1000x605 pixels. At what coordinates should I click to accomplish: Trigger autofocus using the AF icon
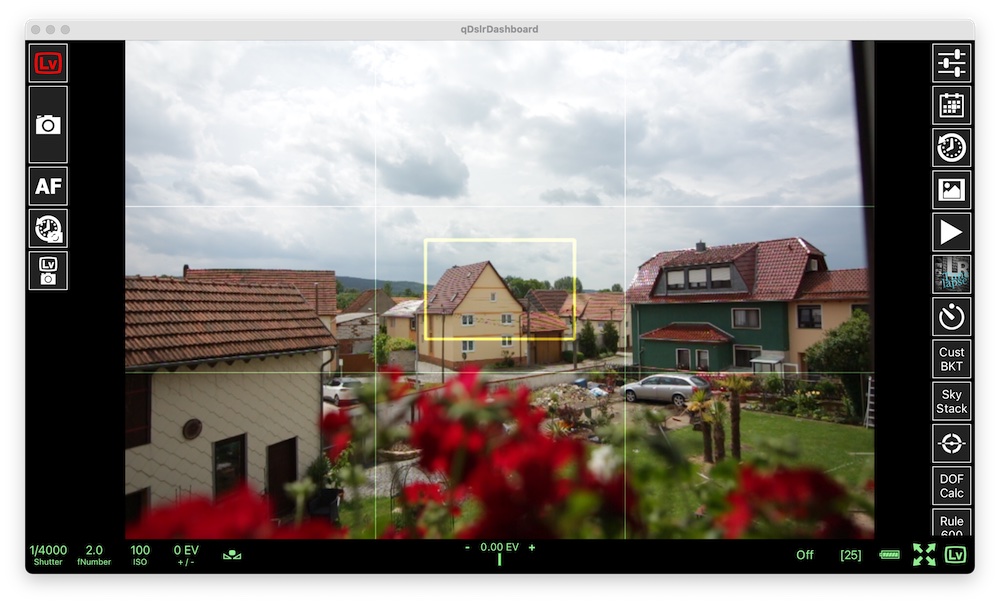pyautogui.click(x=47, y=186)
